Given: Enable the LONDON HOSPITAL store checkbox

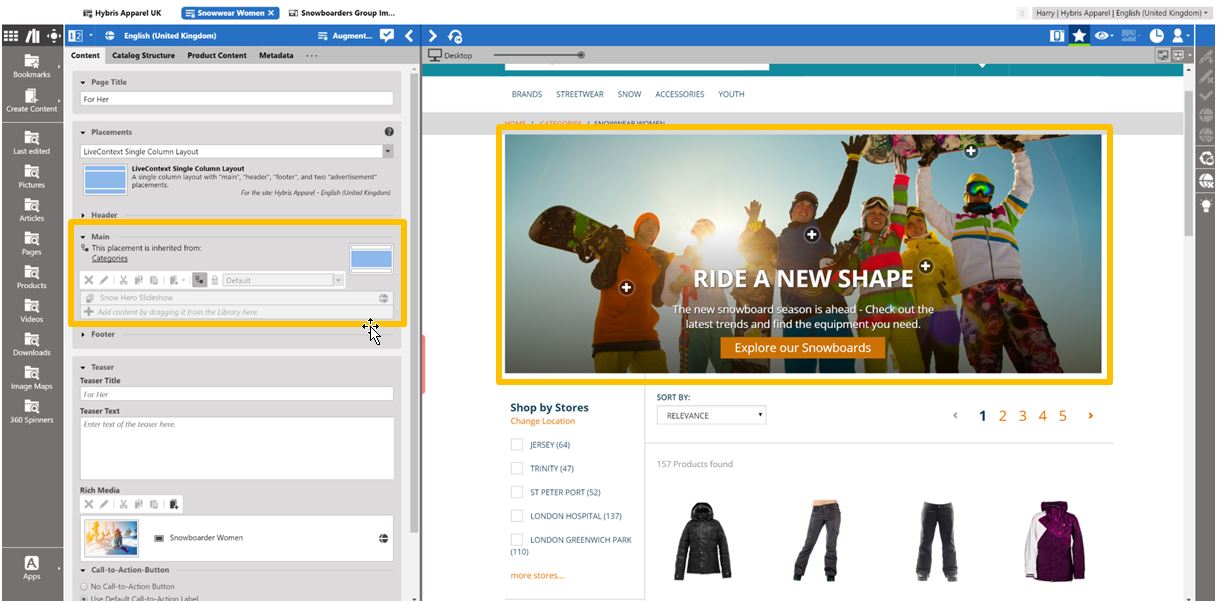Looking at the screenshot, I should pyautogui.click(x=516, y=515).
